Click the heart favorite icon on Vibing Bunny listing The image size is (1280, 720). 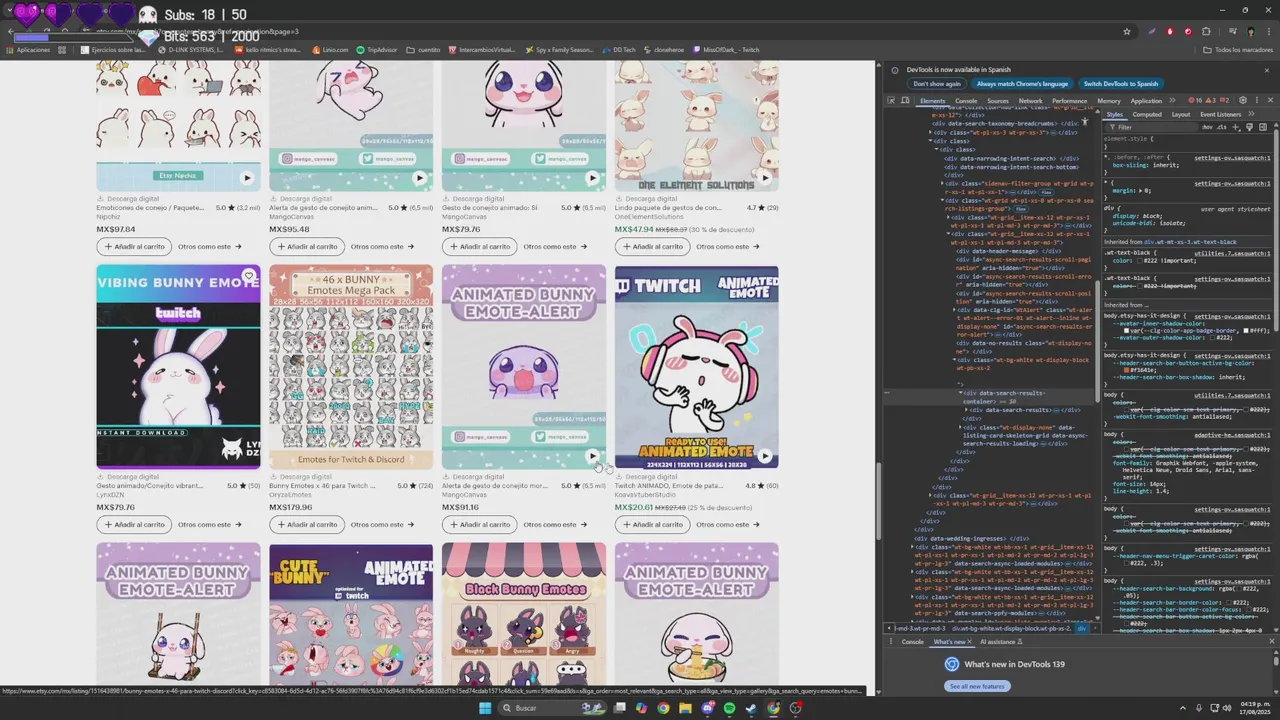[248, 276]
